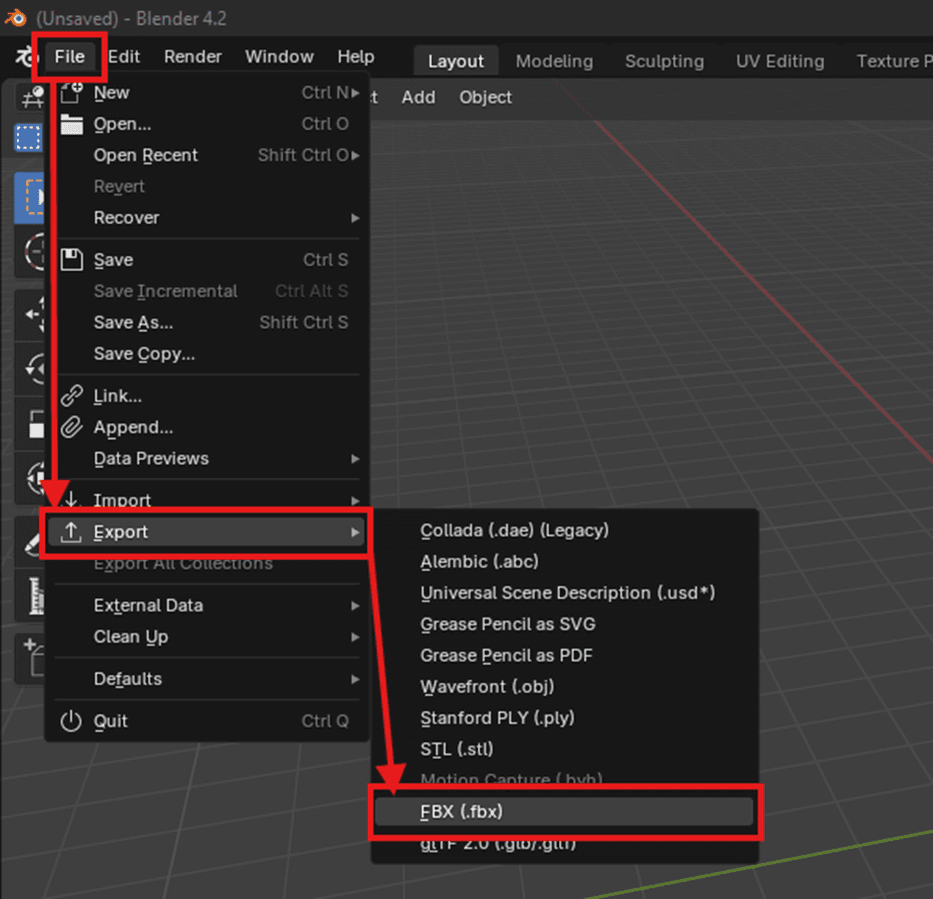Click the Open folder icon
This screenshot has height=899, width=933.
[72, 124]
